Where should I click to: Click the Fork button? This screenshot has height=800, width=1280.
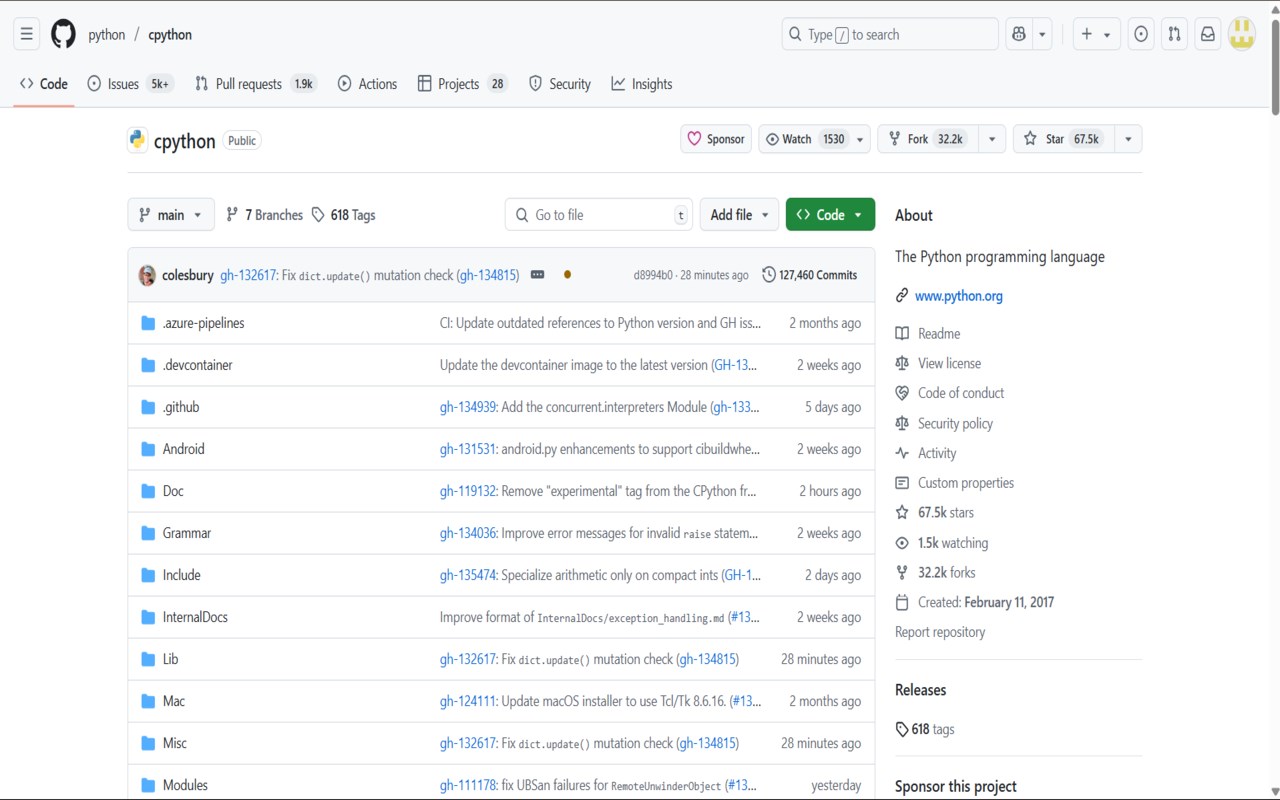(927, 139)
